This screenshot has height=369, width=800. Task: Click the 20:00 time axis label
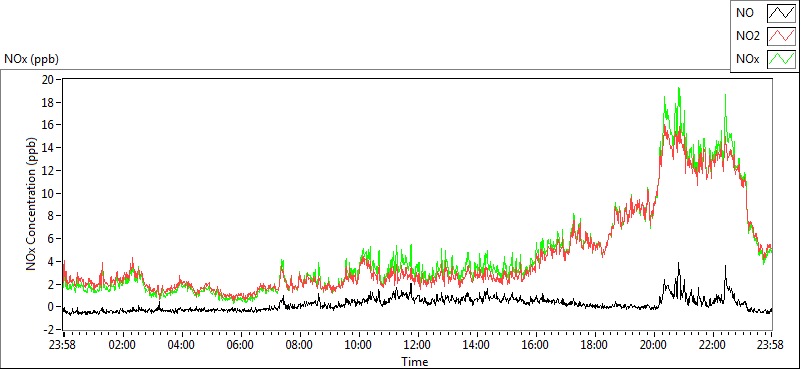coord(654,344)
